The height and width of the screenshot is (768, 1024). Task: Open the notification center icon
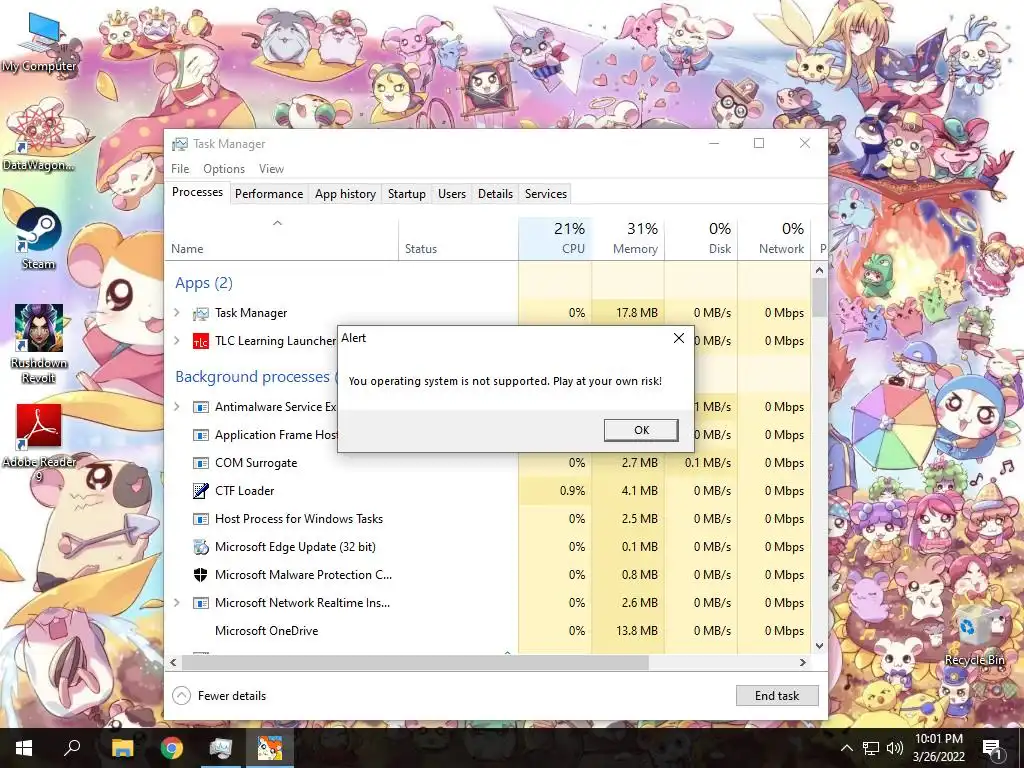(x=992, y=748)
